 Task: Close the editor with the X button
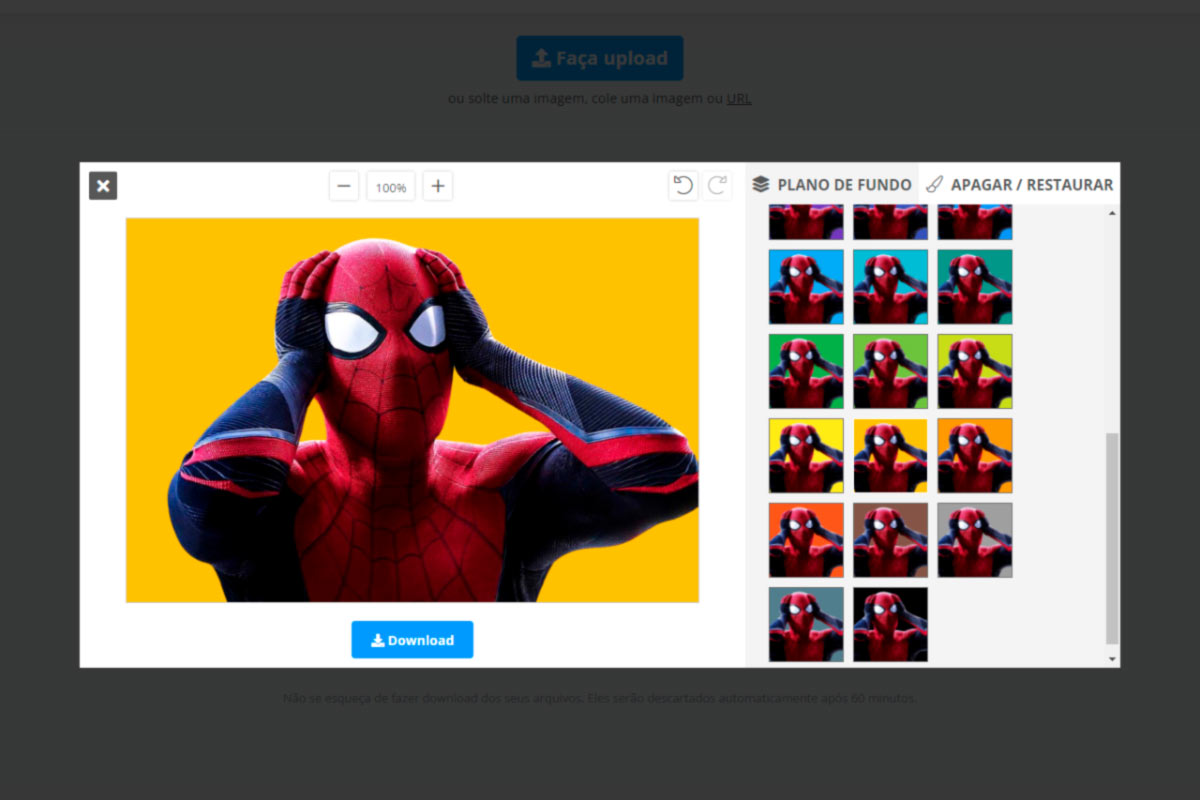coord(103,186)
